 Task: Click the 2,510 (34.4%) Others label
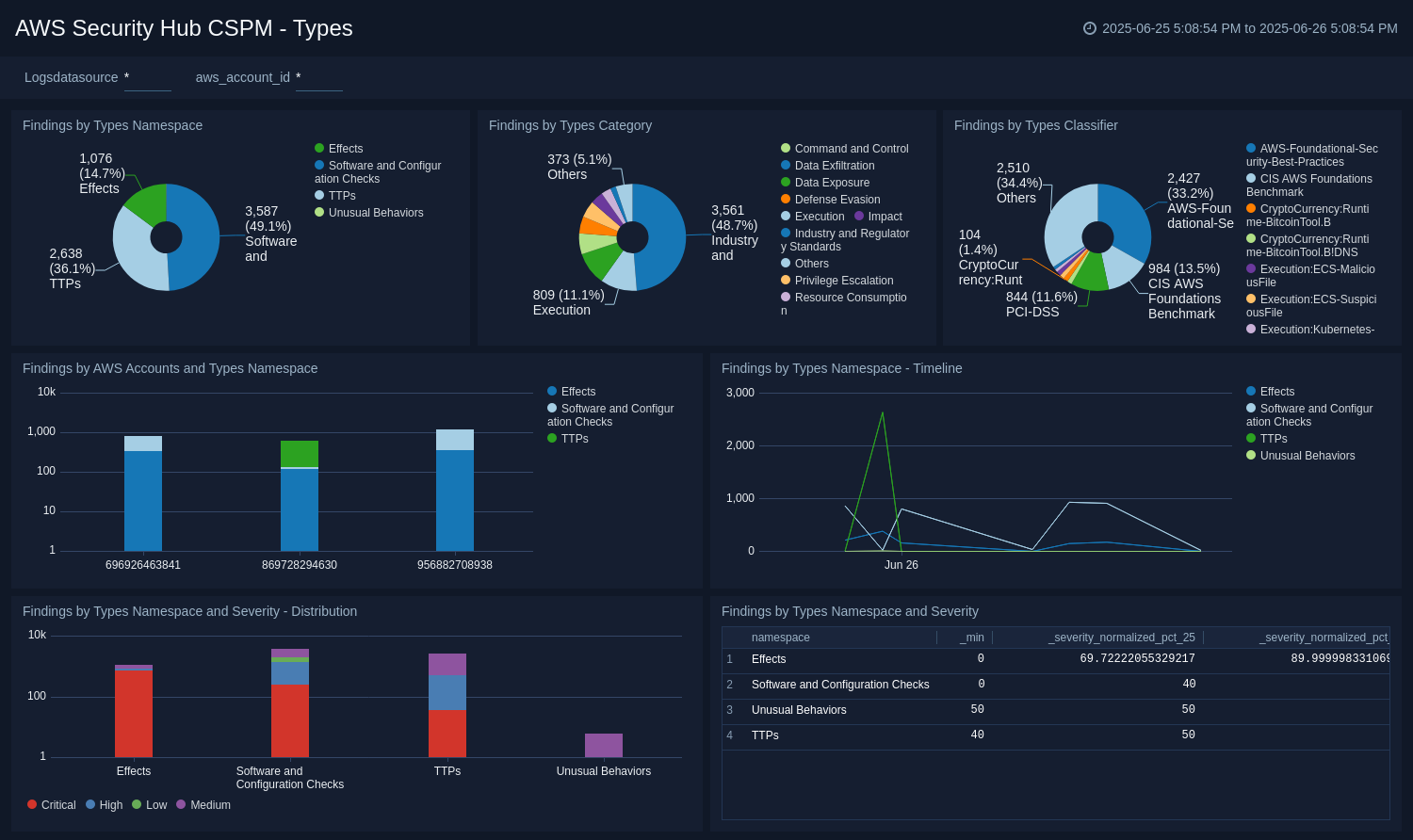click(x=1019, y=183)
